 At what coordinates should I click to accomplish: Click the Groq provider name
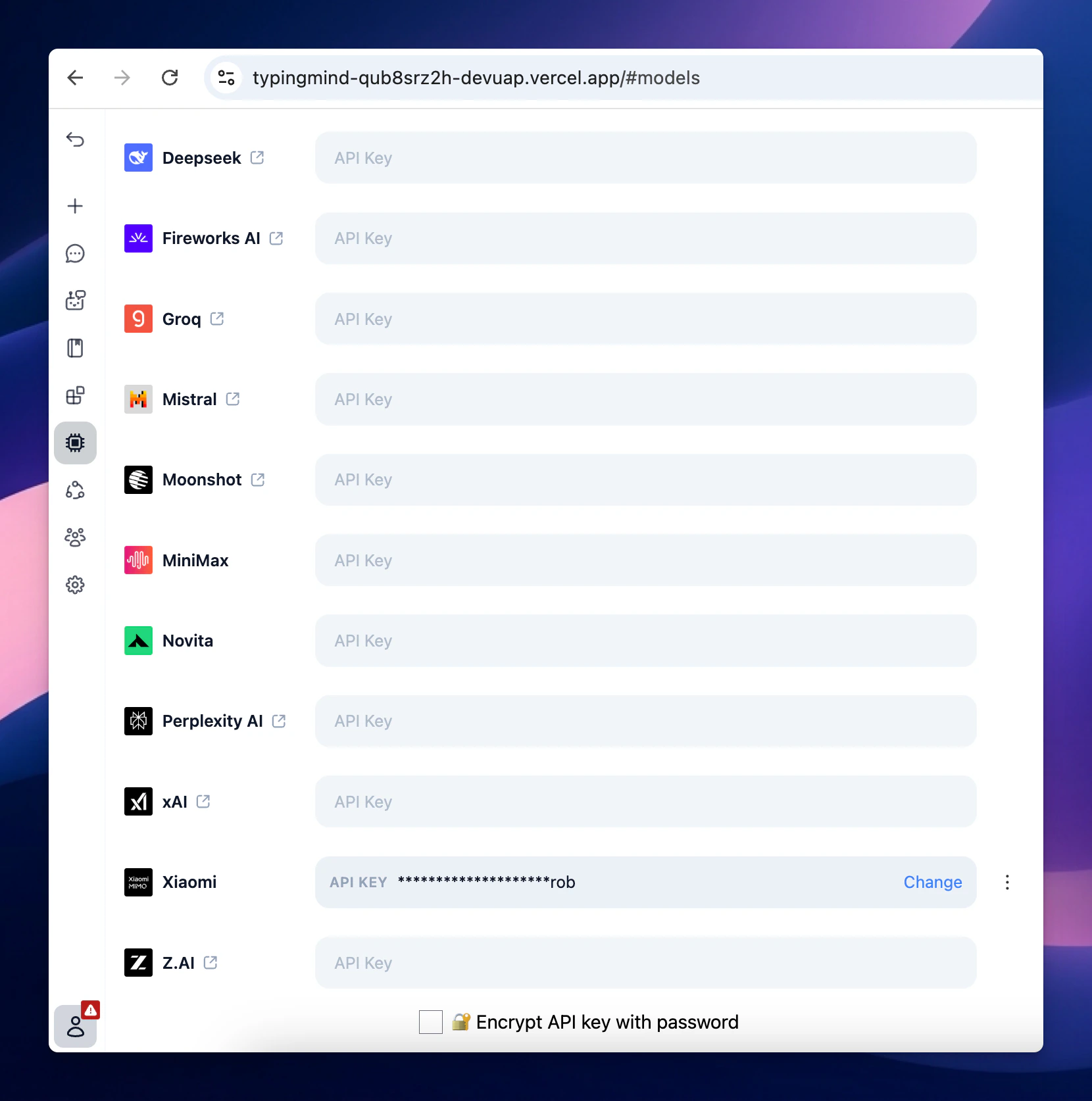point(182,319)
